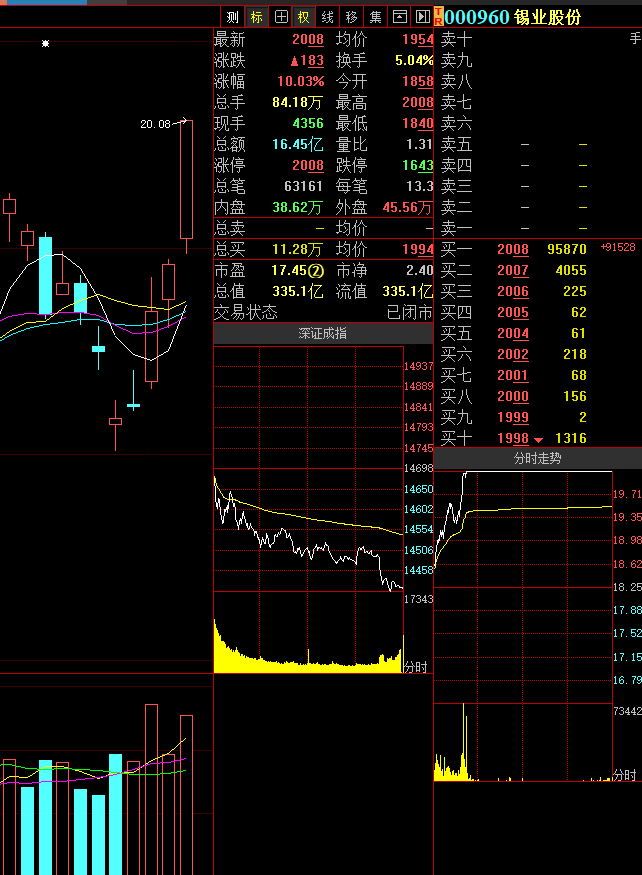Click the circled 2 beside 市盈 value
The image size is (642, 875).
click(x=316, y=271)
